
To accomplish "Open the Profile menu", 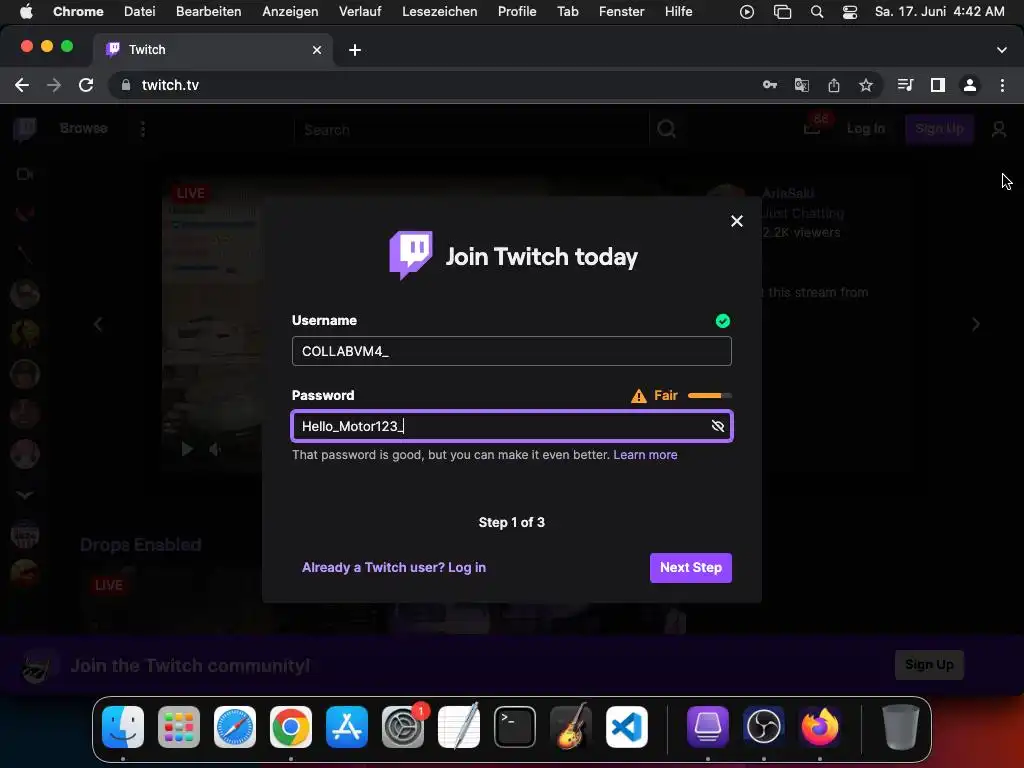I will [517, 11].
